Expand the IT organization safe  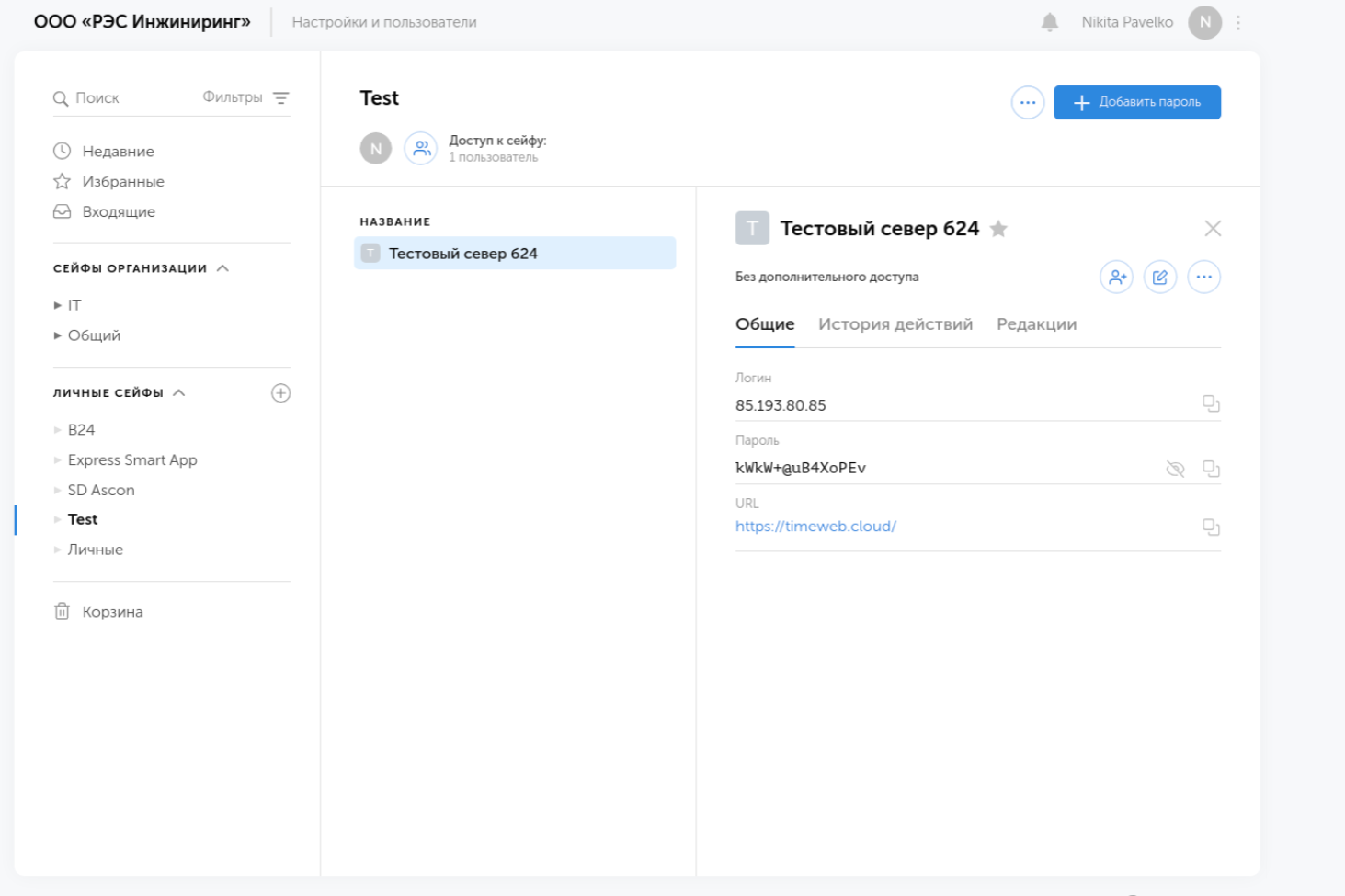58,305
